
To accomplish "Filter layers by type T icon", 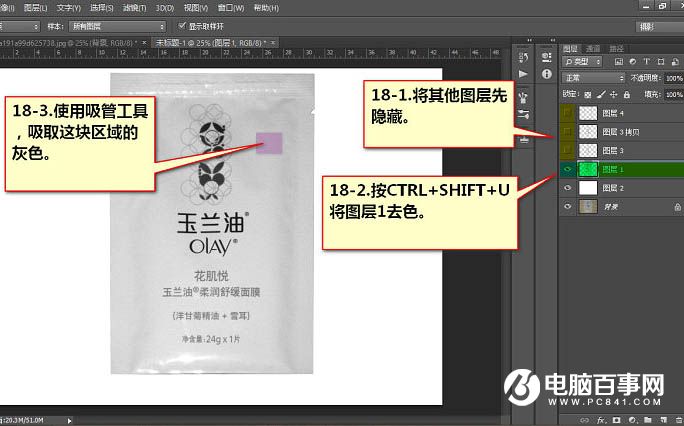I will pyautogui.click(x=646, y=61).
